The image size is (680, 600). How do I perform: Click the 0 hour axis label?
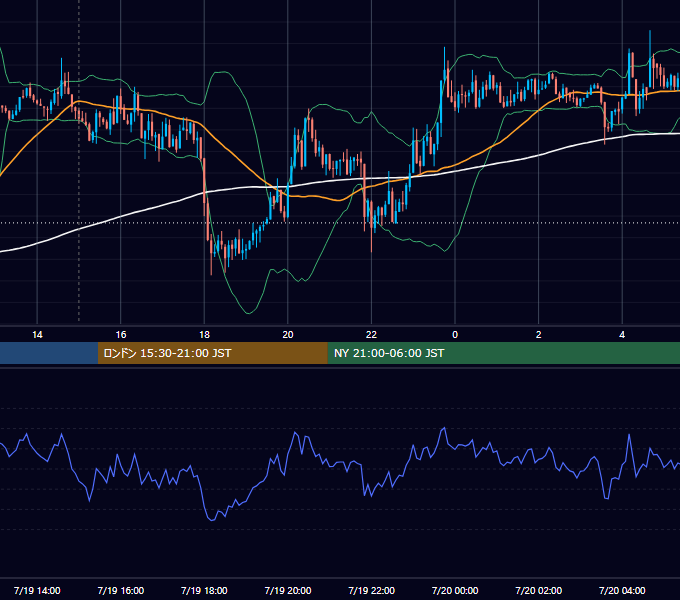(455, 335)
